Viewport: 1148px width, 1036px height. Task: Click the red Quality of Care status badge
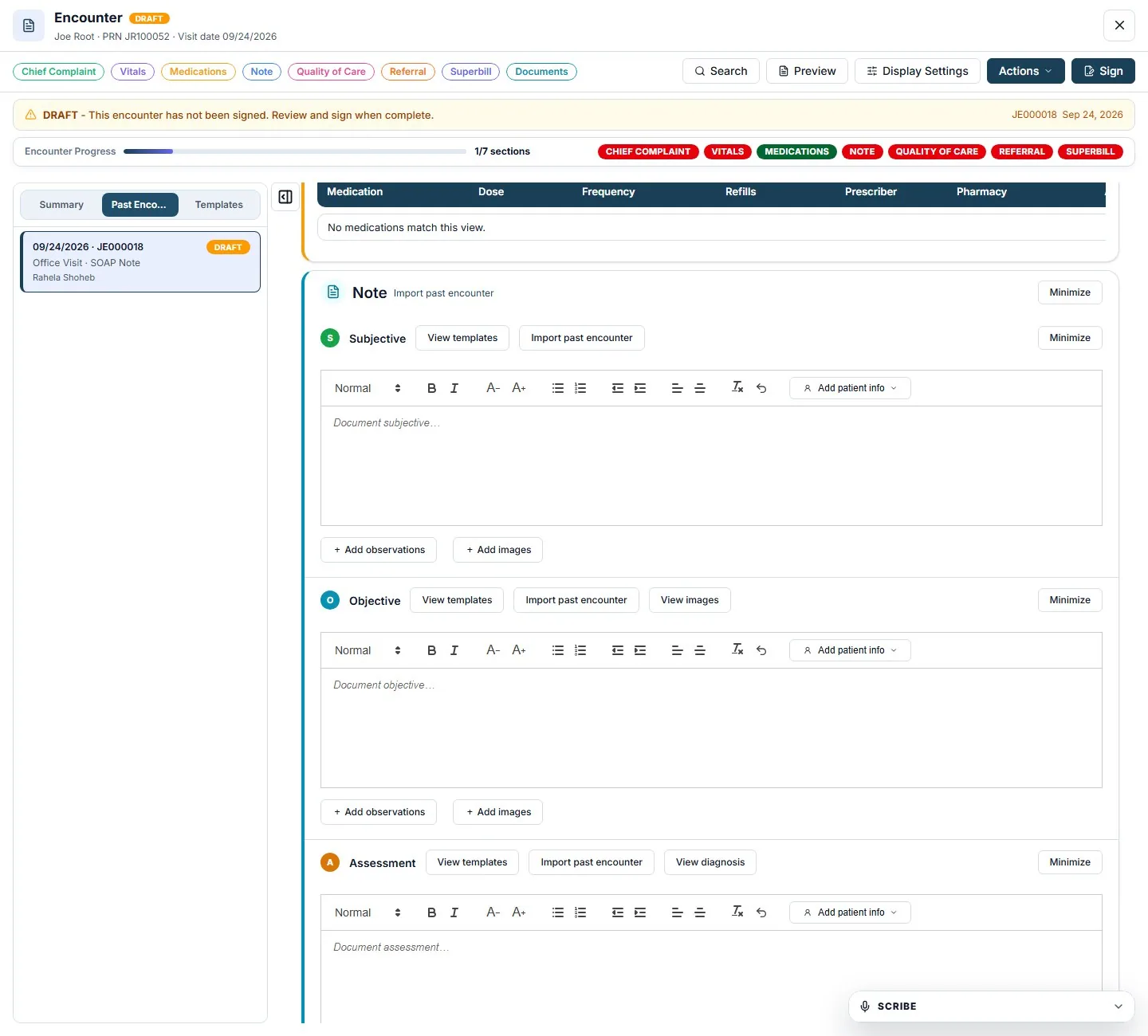(x=937, y=151)
